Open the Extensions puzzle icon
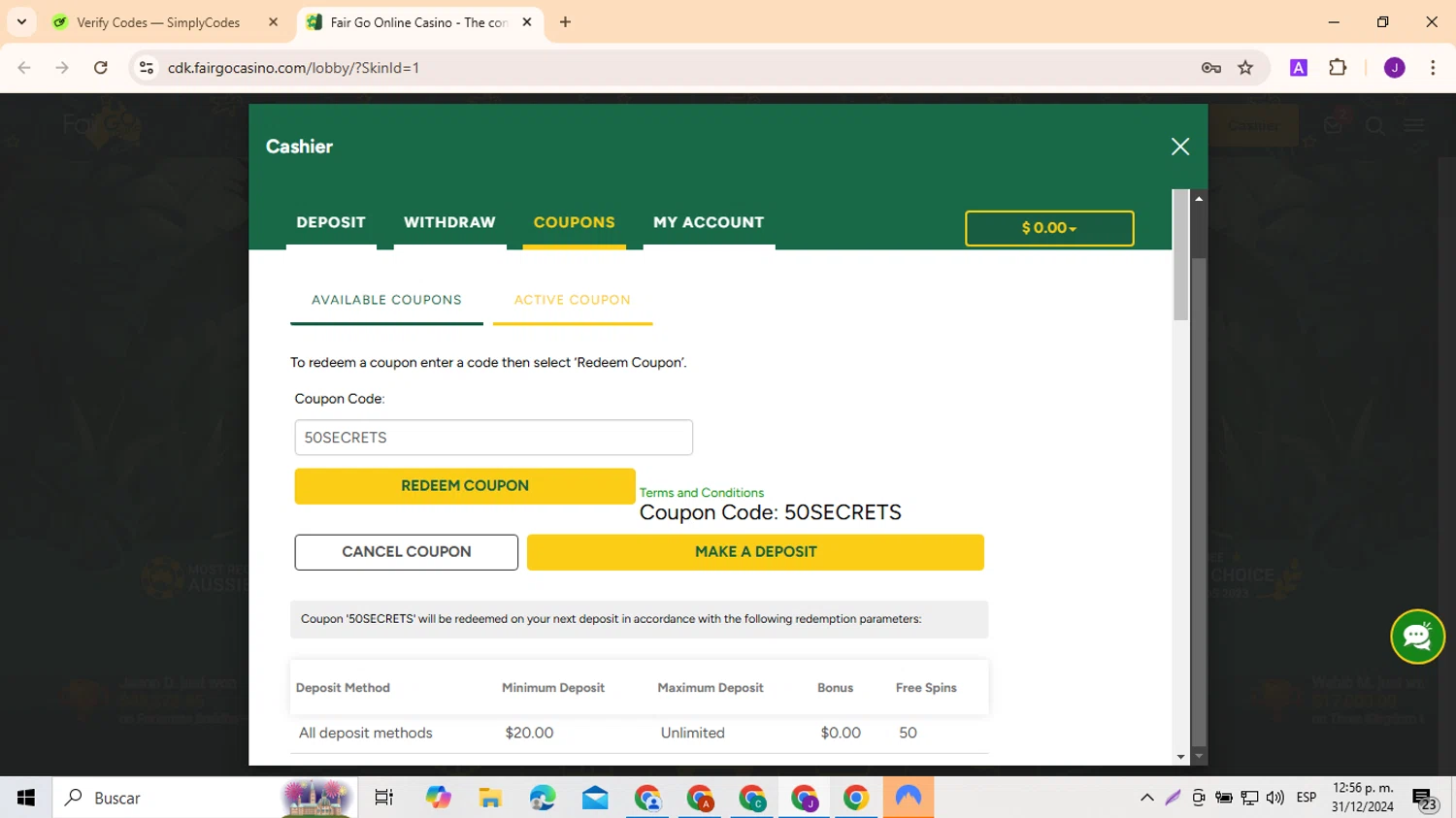This screenshot has width=1456, height=818. [x=1338, y=68]
